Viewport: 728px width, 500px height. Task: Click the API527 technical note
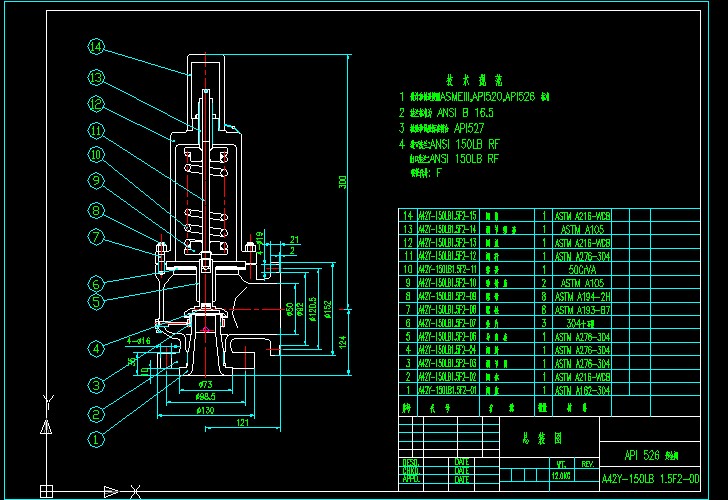475,128
